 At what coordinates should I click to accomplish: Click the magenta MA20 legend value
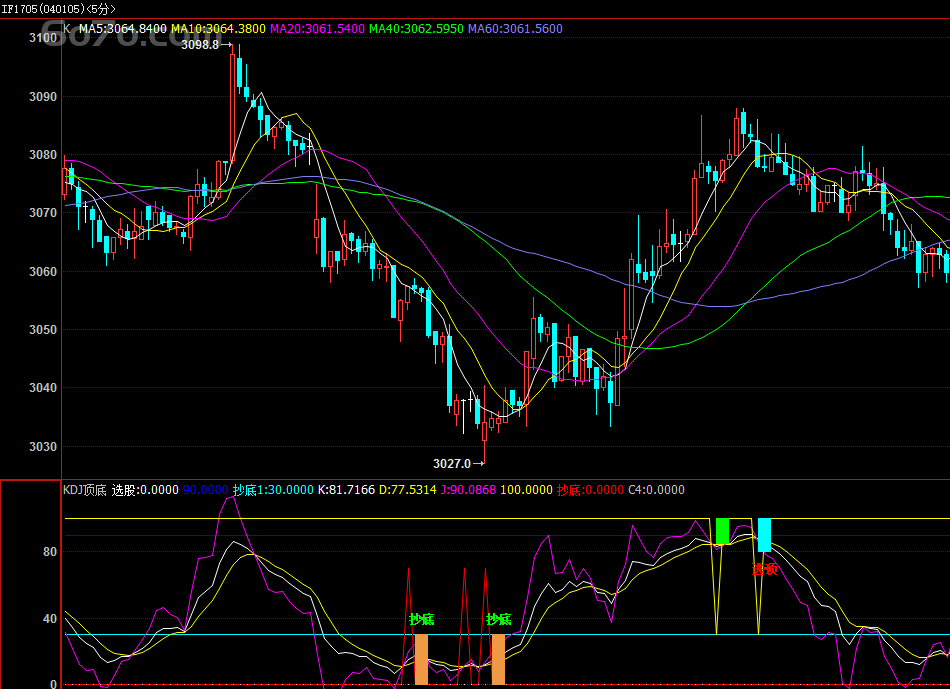pyautogui.click(x=317, y=29)
